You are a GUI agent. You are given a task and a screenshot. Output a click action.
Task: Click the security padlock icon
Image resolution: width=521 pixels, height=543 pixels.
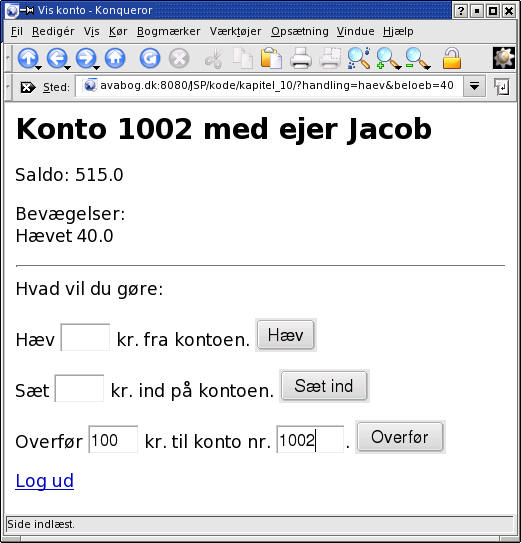[x=452, y=58]
